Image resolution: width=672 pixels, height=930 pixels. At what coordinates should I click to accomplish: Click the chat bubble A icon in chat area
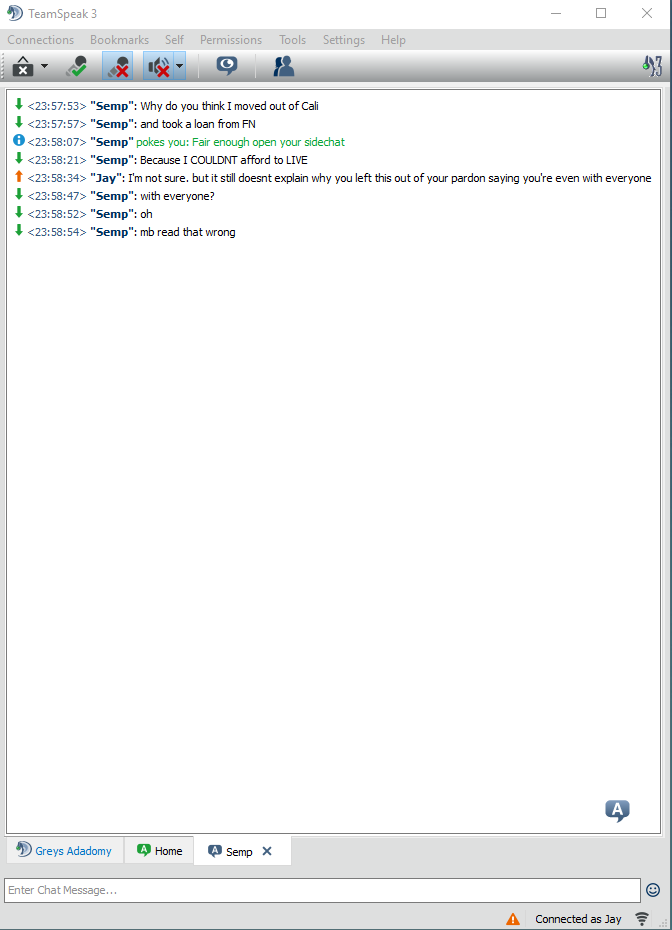tap(617, 810)
